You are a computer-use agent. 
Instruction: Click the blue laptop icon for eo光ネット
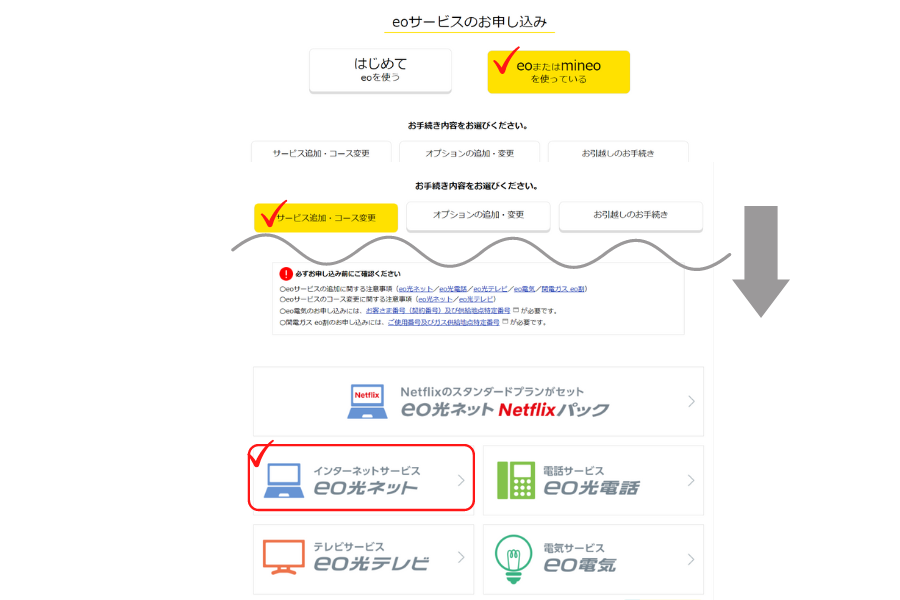pyautogui.click(x=284, y=480)
